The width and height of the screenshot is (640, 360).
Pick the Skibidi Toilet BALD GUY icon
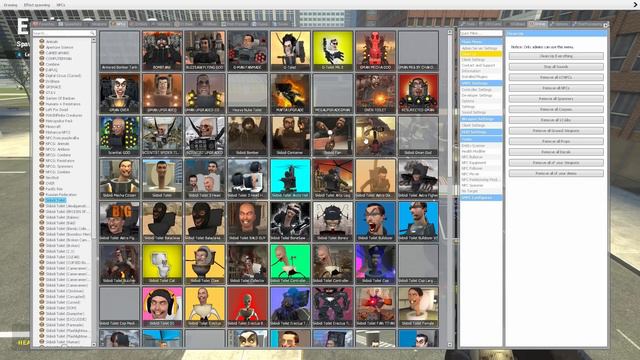(247, 221)
